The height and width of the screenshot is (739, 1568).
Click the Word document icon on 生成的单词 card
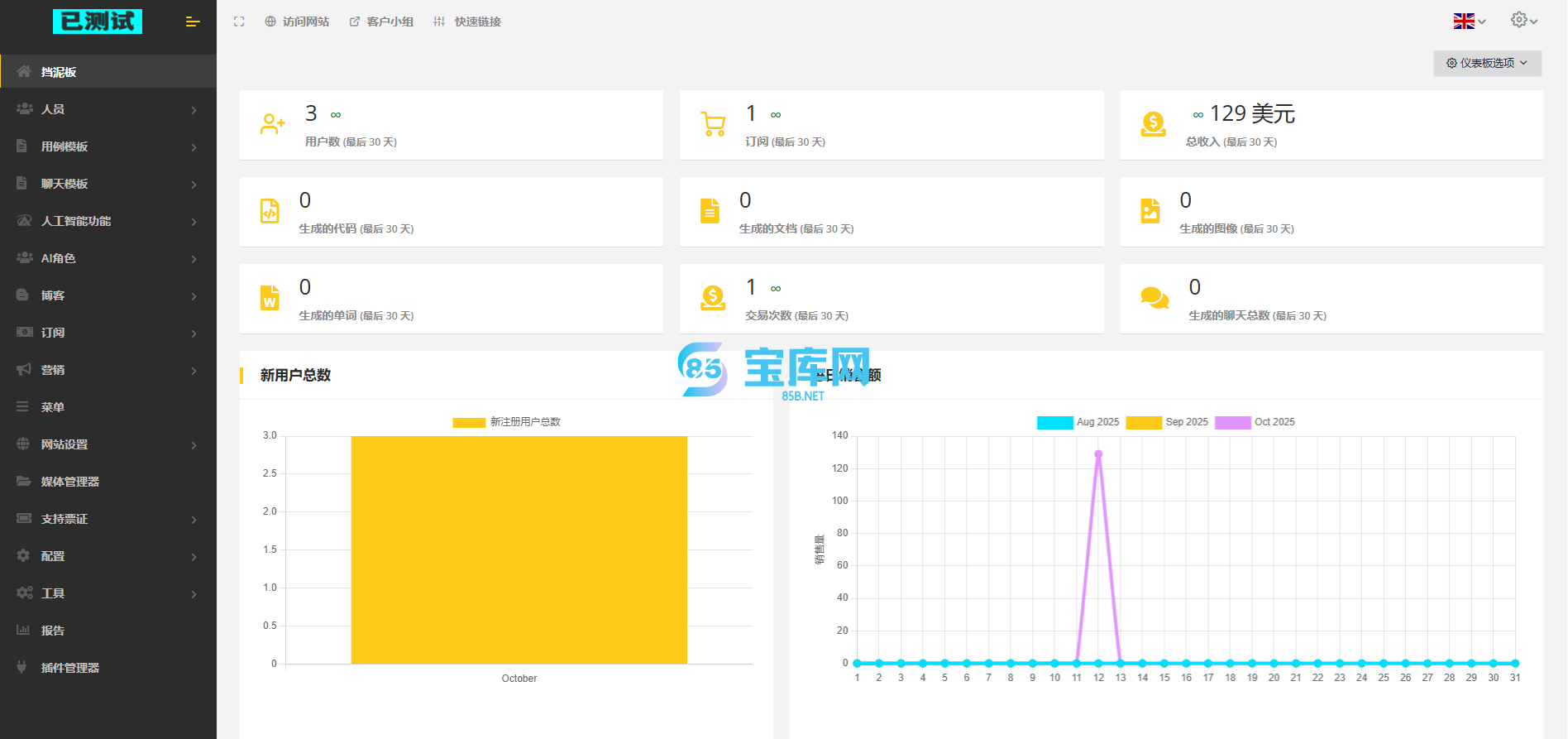pos(270,298)
